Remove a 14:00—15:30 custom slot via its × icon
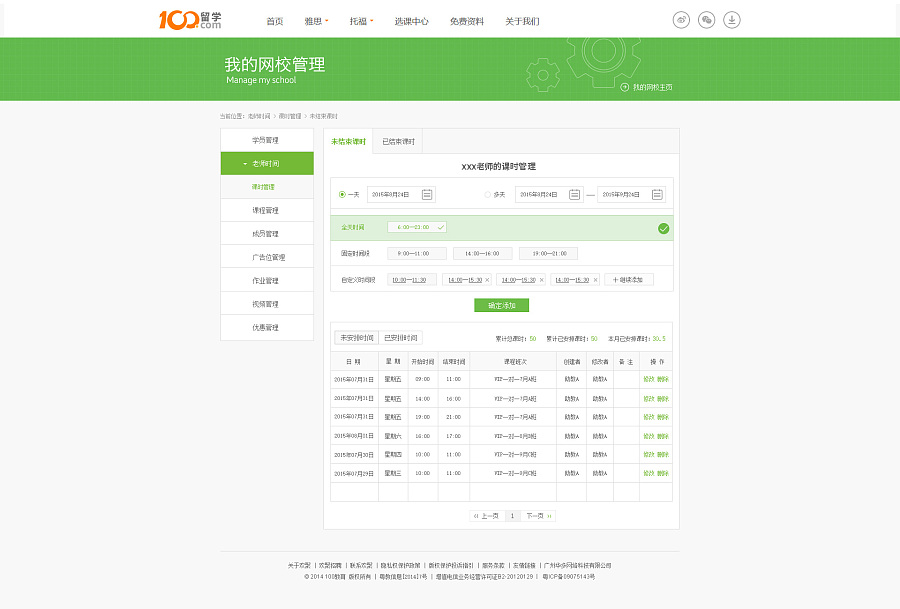The height and width of the screenshot is (609, 900). click(x=488, y=279)
